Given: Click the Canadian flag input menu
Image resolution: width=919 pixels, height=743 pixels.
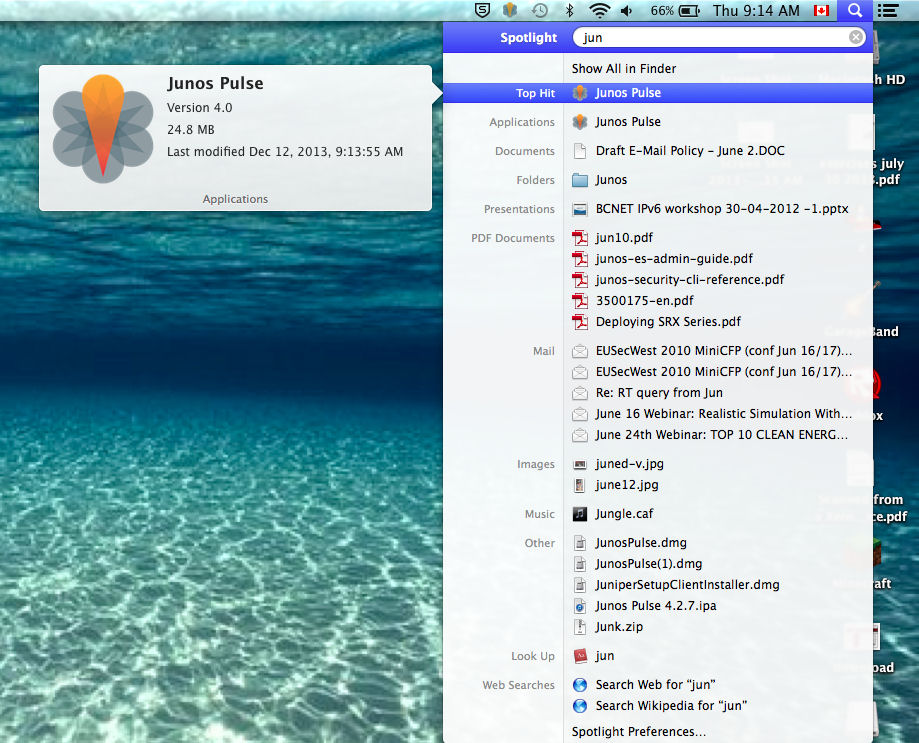Looking at the screenshot, I should (821, 11).
